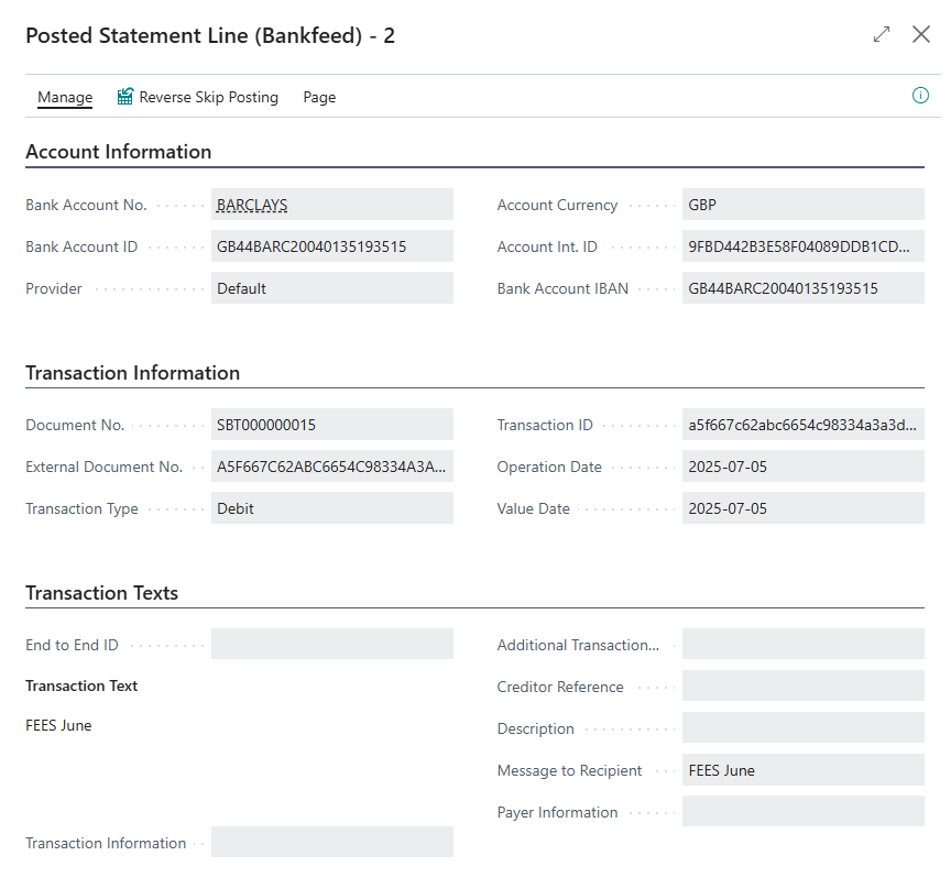
Task: Select the Message to Recipient field
Action: (803, 770)
